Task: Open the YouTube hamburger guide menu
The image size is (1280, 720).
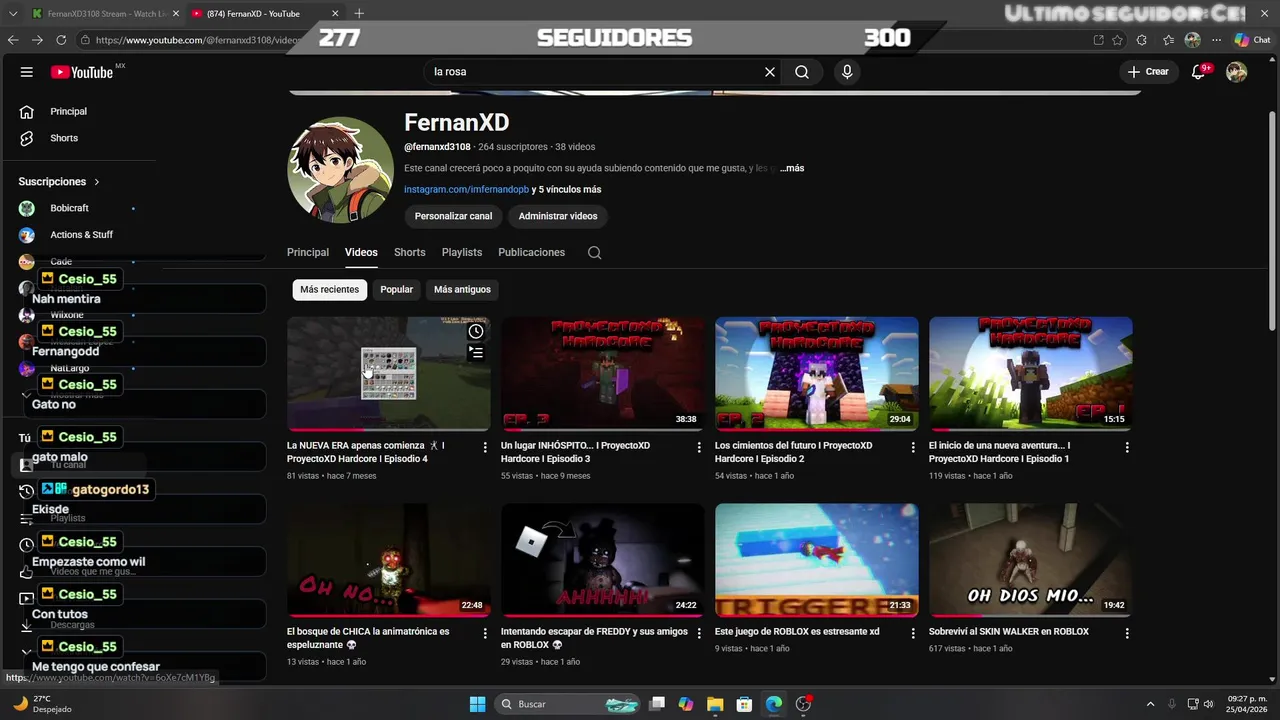Action: coord(27,72)
